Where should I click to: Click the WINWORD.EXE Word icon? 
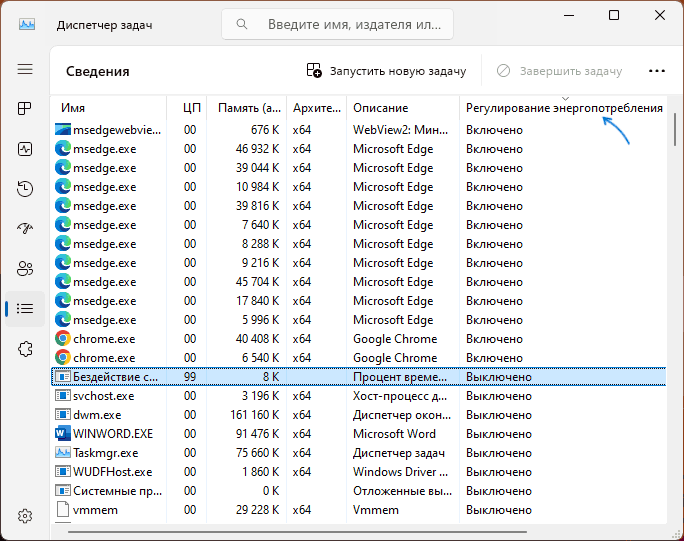coord(63,434)
